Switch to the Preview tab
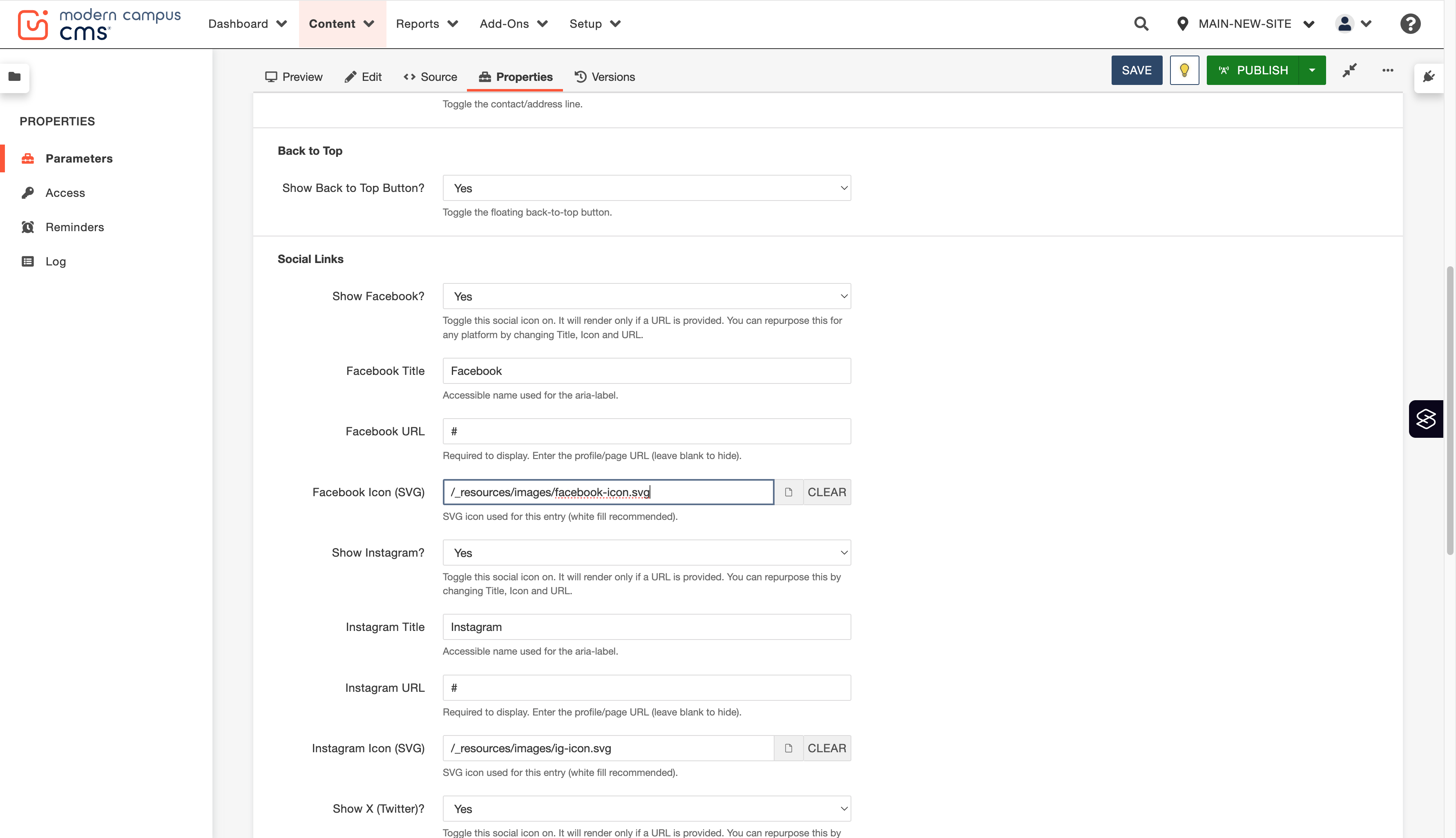 coord(294,76)
